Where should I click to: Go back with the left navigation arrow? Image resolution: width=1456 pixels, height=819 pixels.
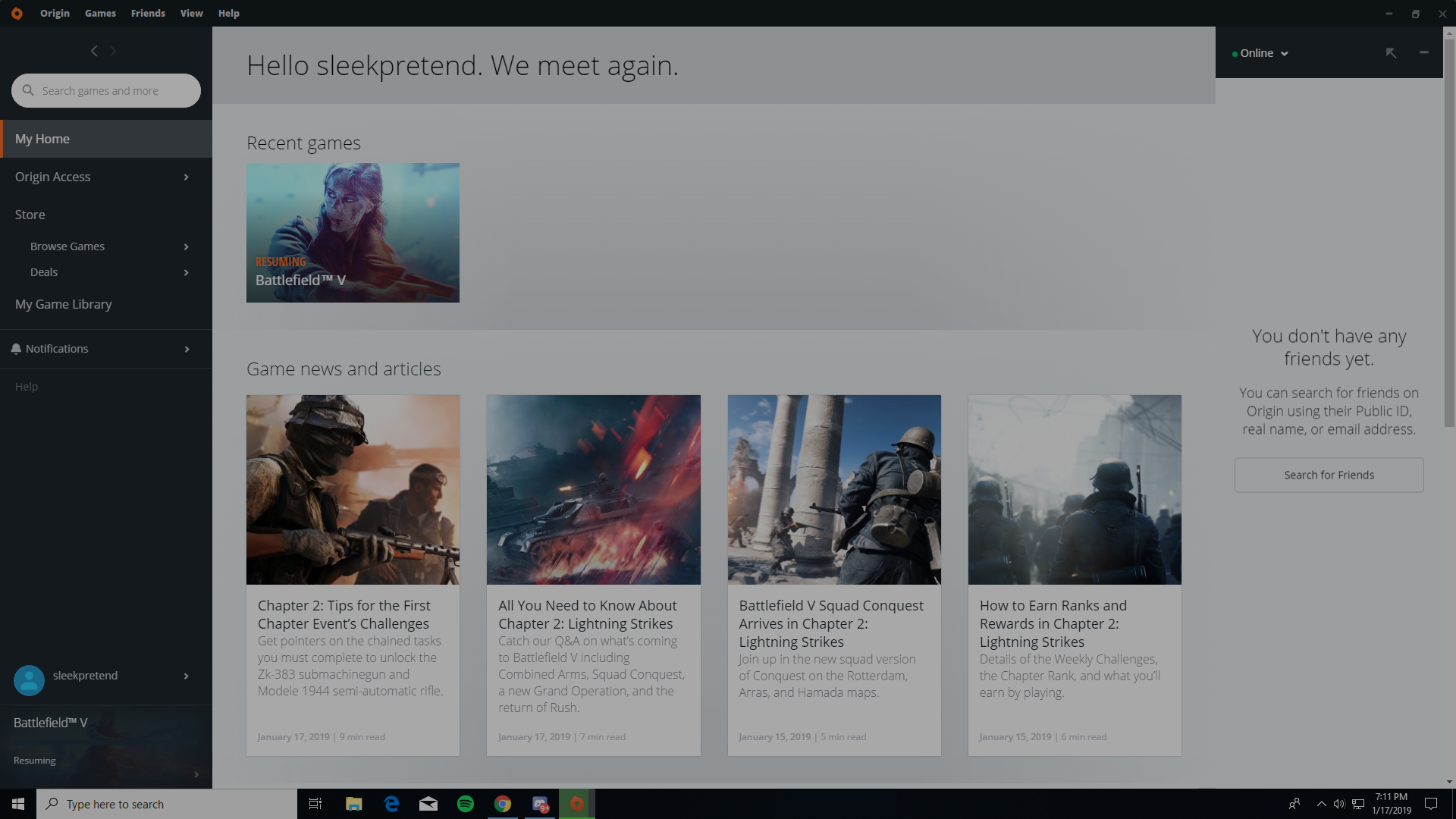click(x=94, y=51)
